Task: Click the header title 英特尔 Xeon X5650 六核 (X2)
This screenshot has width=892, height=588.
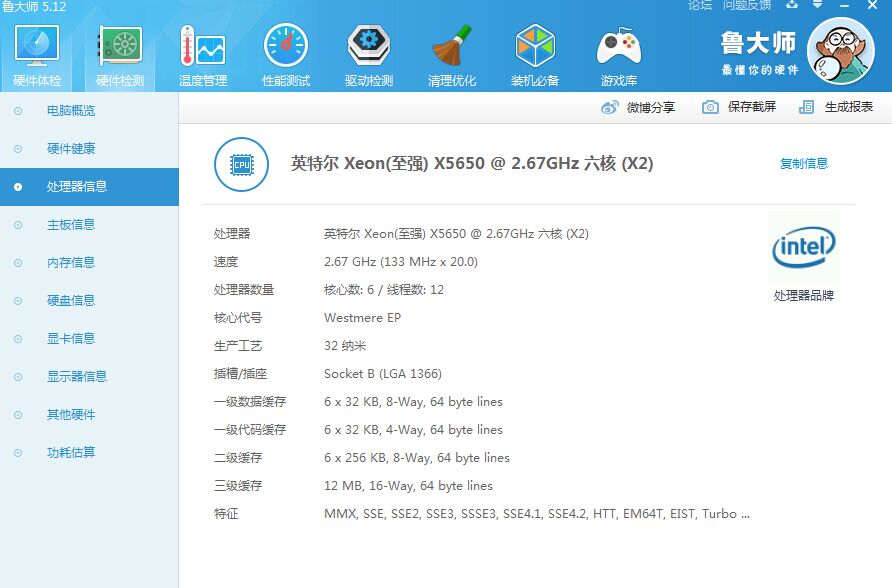Action: coord(472,164)
